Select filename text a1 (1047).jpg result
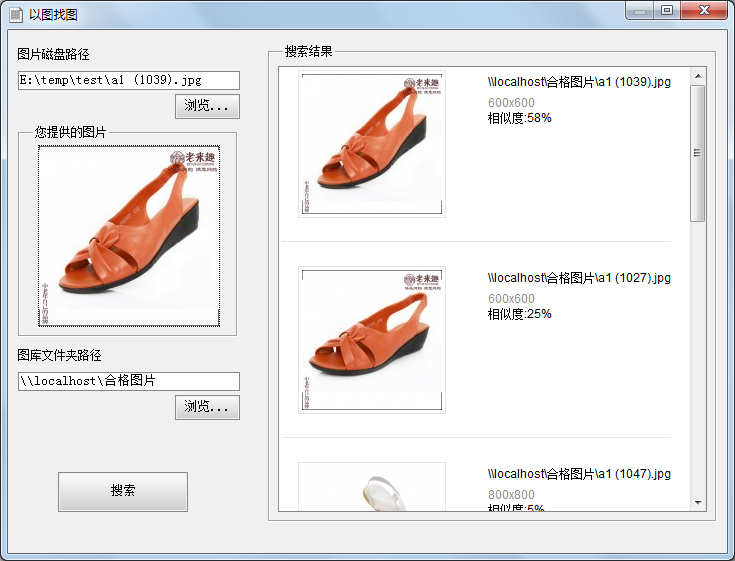735x561 pixels. (579, 474)
